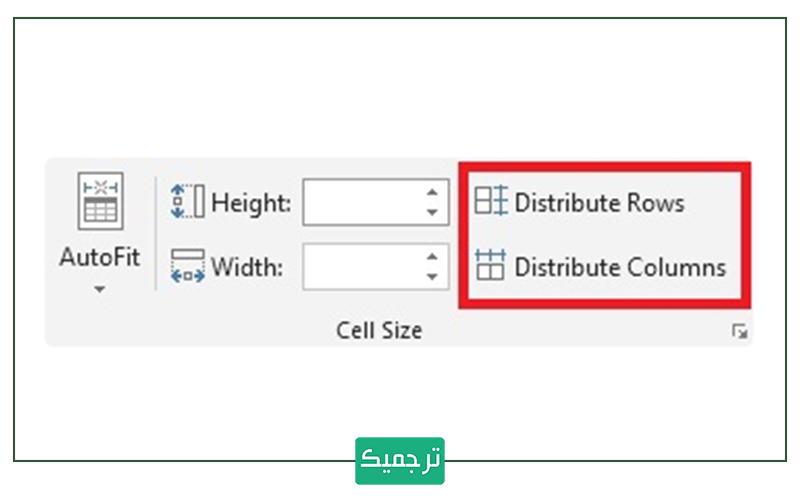
Task: Decrease Width with the down arrow
Action: pos(432,277)
